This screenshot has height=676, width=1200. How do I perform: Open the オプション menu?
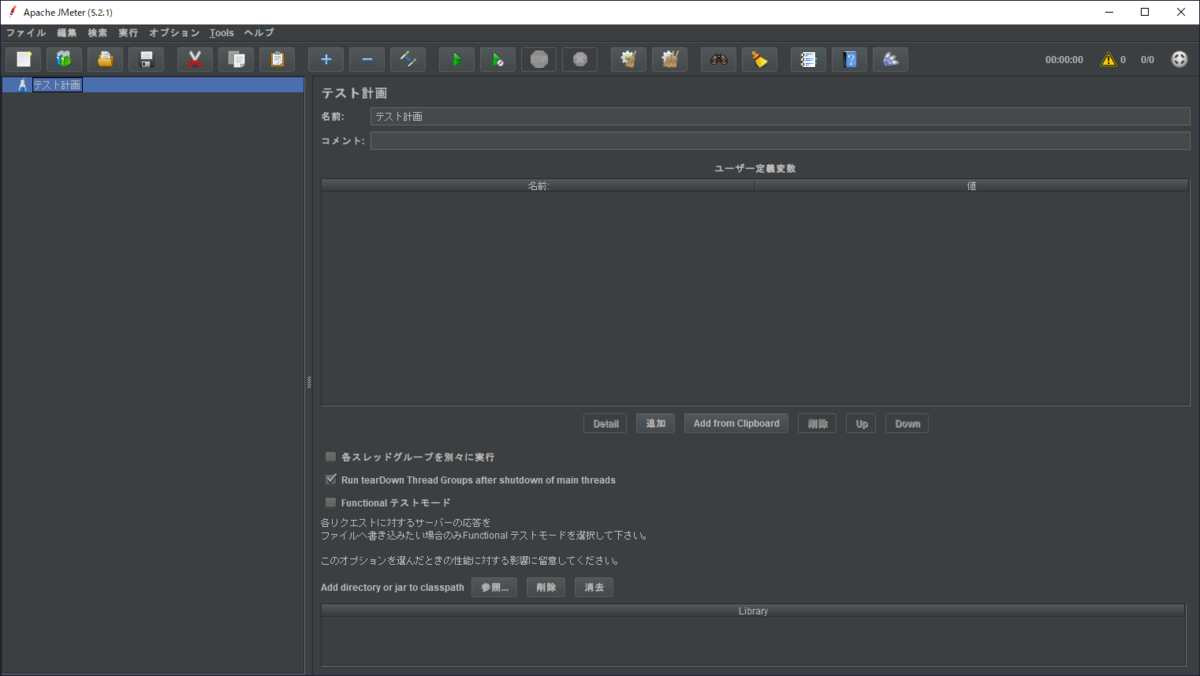[175, 33]
